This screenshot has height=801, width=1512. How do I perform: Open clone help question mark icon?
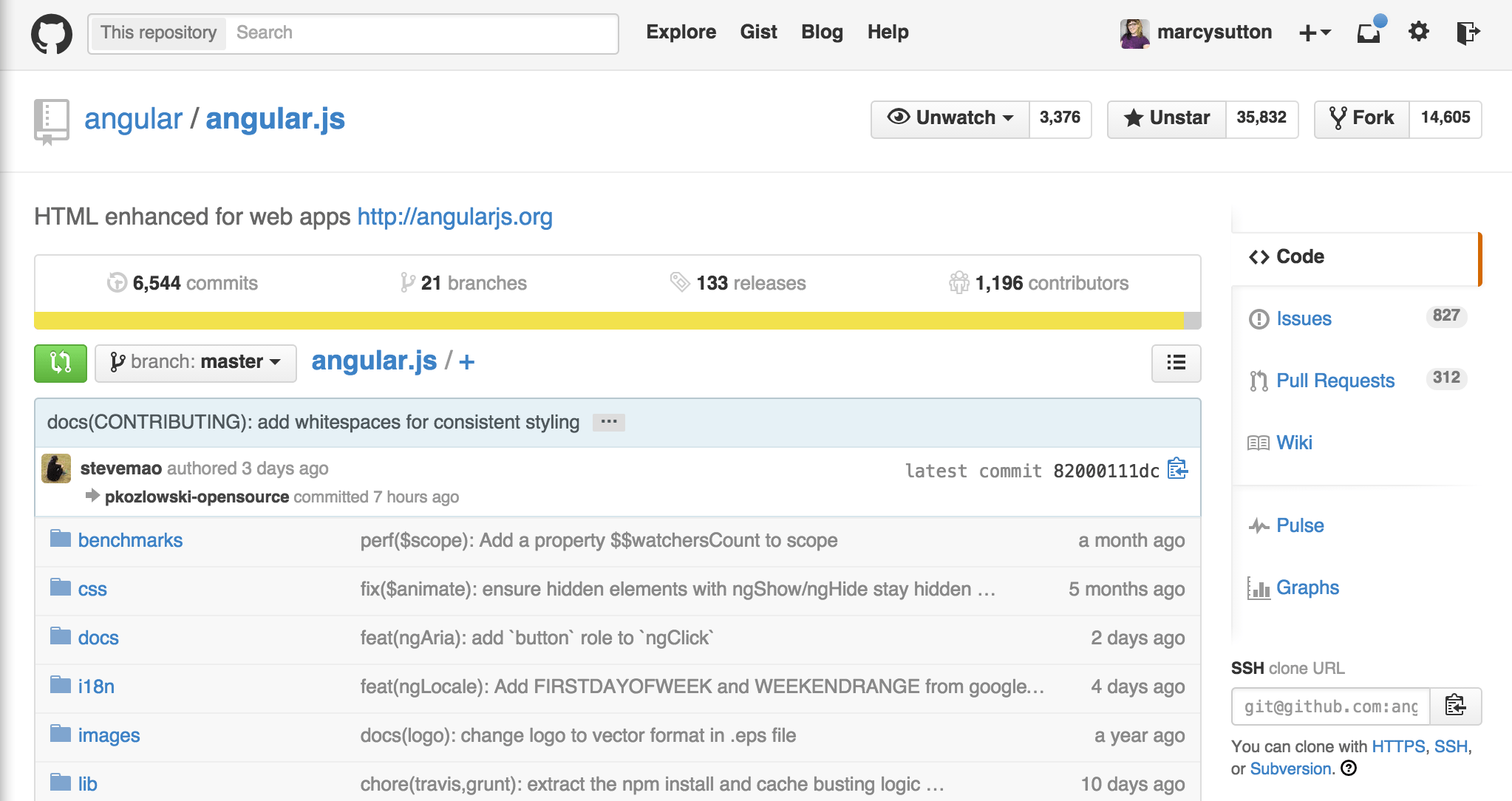click(1349, 768)
